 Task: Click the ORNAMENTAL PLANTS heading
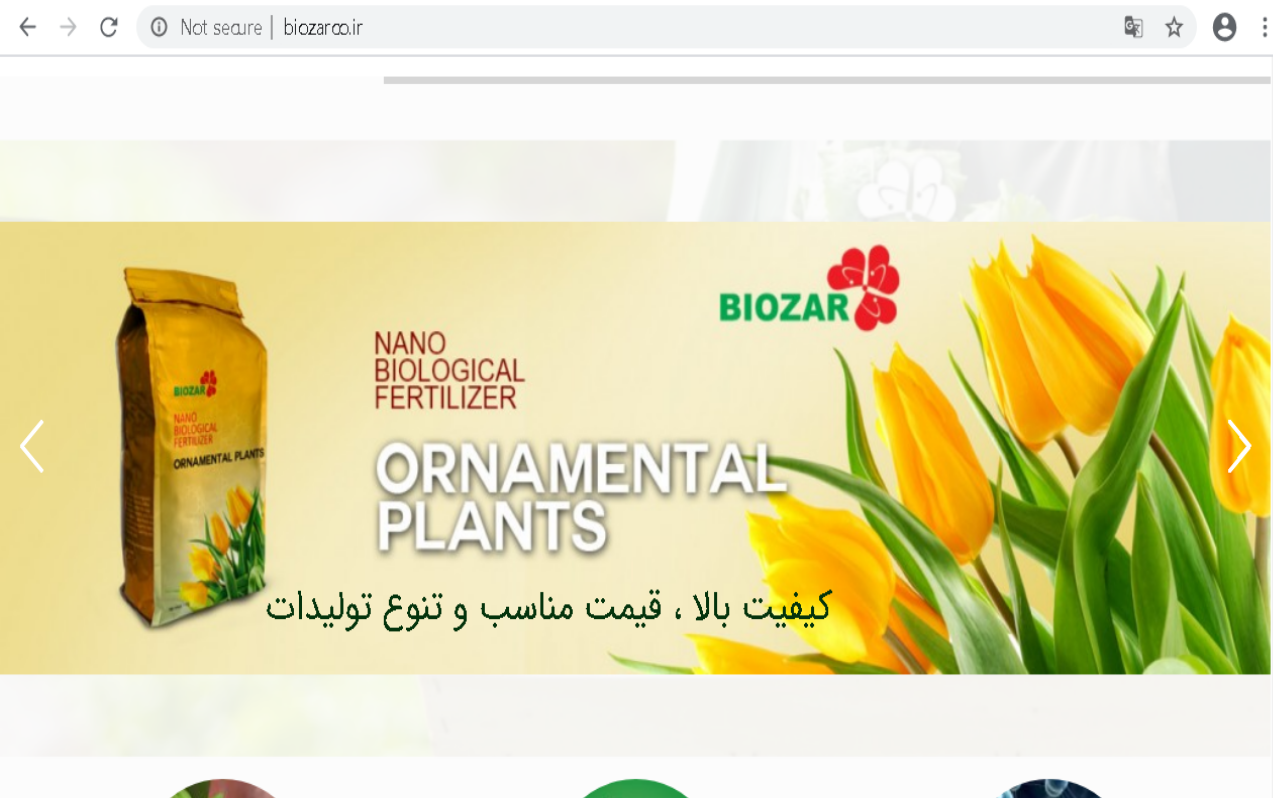pos(580,498)
